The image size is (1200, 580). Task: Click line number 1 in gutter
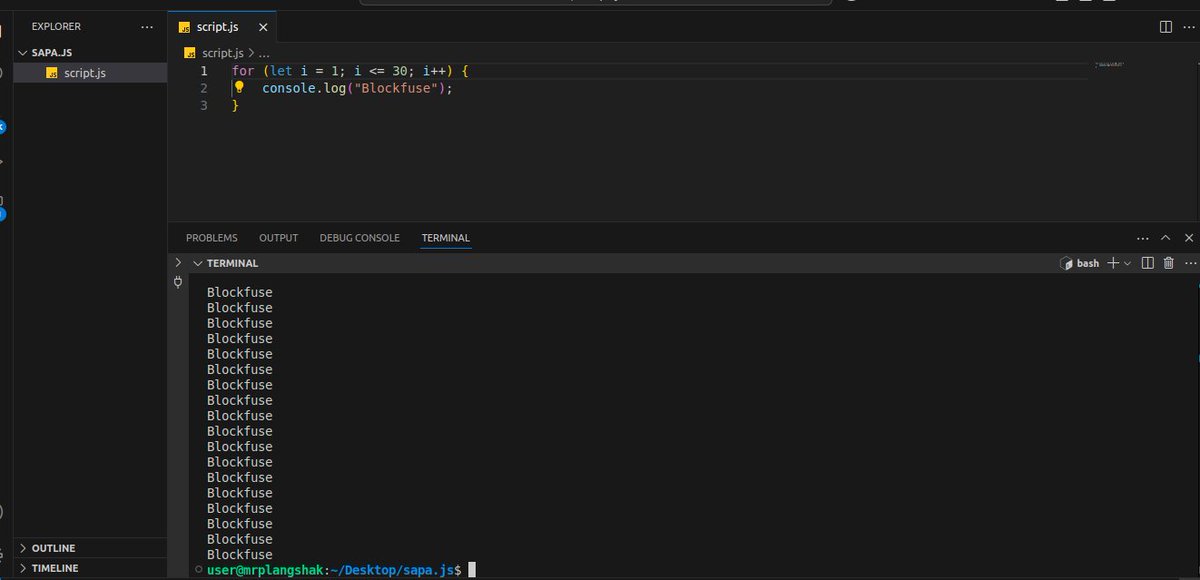204,71
